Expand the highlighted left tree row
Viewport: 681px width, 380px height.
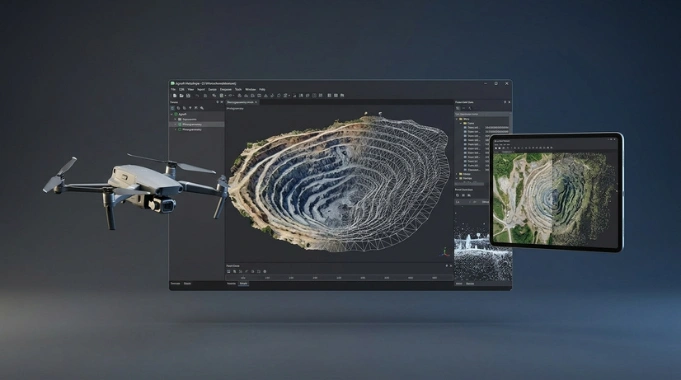(x=175, y=125)
